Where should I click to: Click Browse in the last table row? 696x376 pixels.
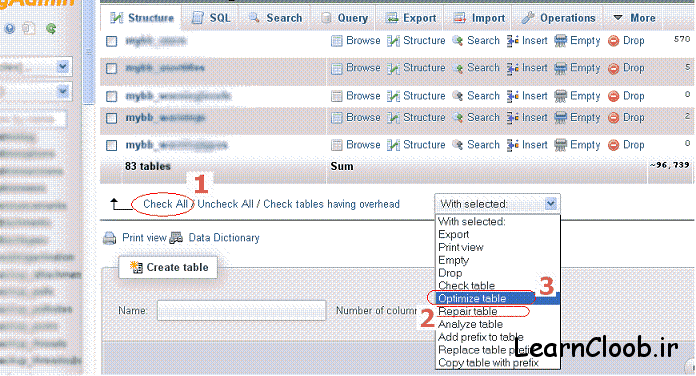point(356,145)
